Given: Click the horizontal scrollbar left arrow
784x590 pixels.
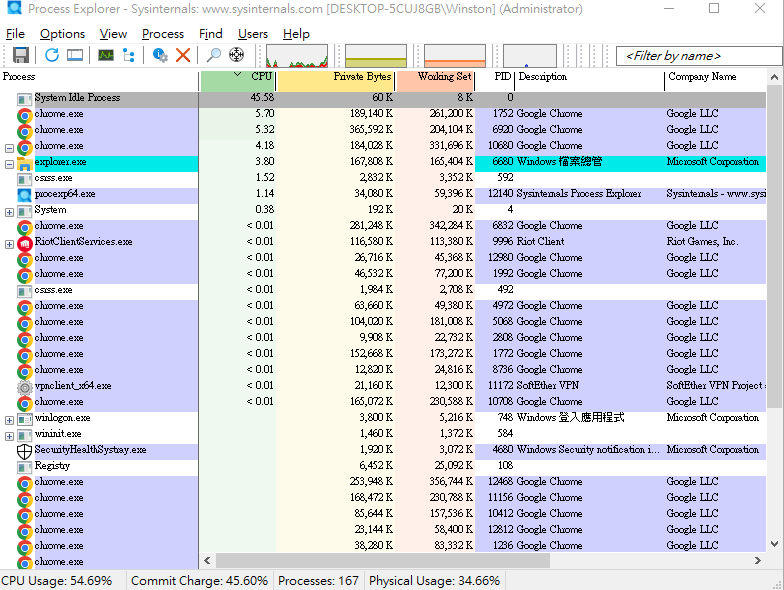Looking at the screenshot, I should click(208, 560).
